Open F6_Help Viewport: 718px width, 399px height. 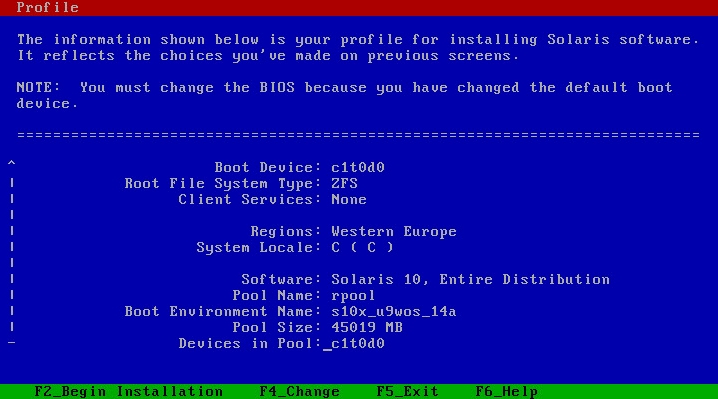tap(506, 391)
